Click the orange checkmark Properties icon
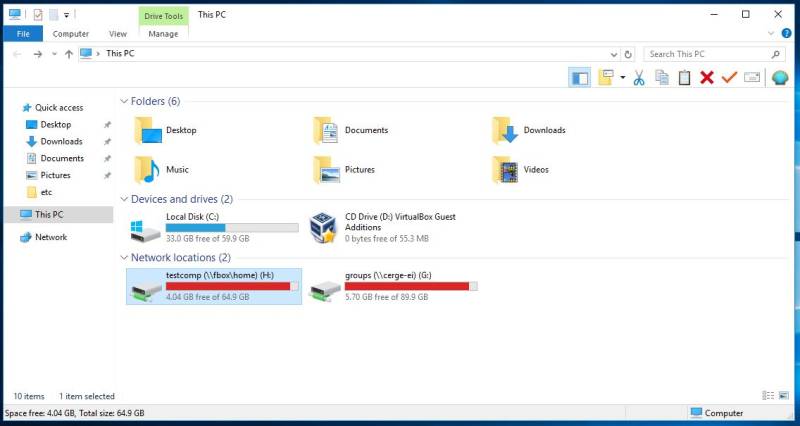 [x=729, y=78]
